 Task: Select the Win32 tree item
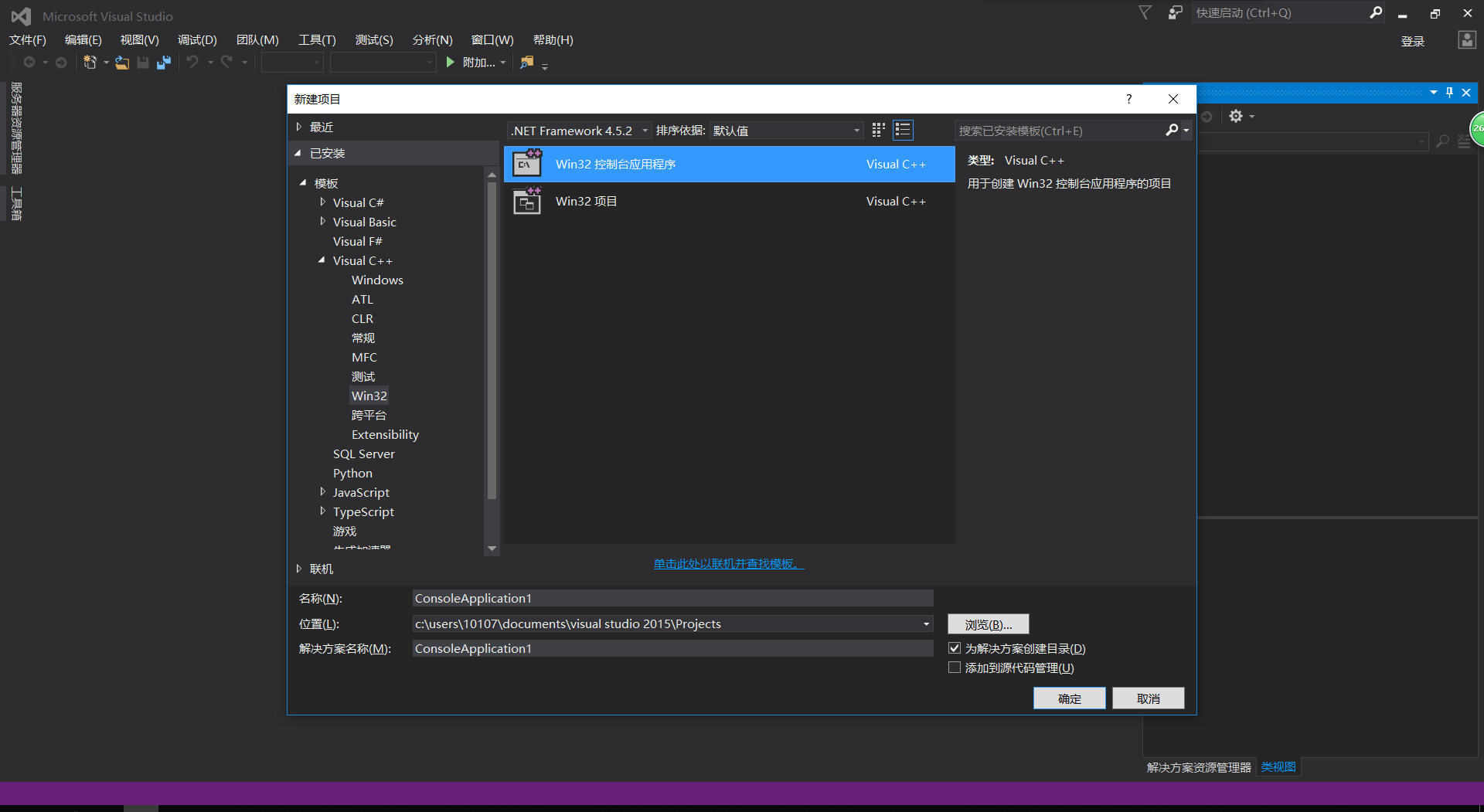tap(369, 396)
